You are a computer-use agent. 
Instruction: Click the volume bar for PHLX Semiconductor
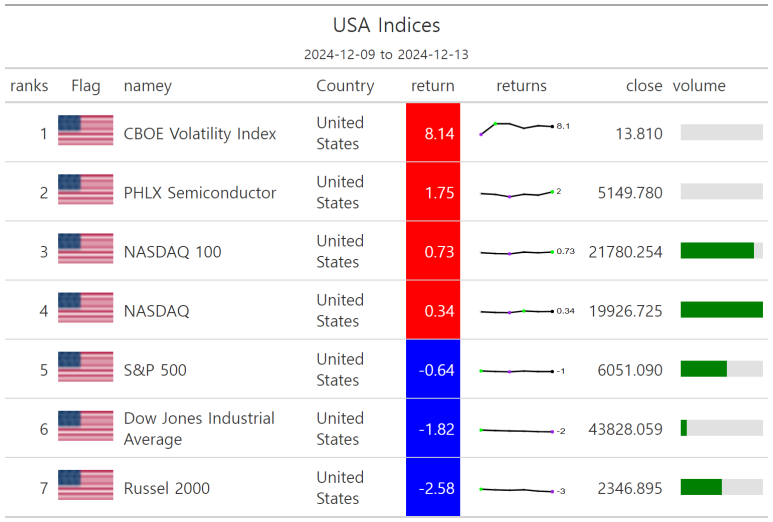pos(722,191)
